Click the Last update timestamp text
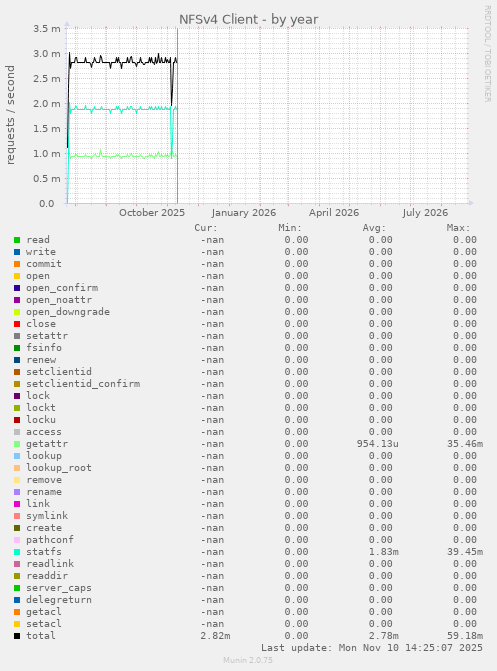 [x=372, y=648]
